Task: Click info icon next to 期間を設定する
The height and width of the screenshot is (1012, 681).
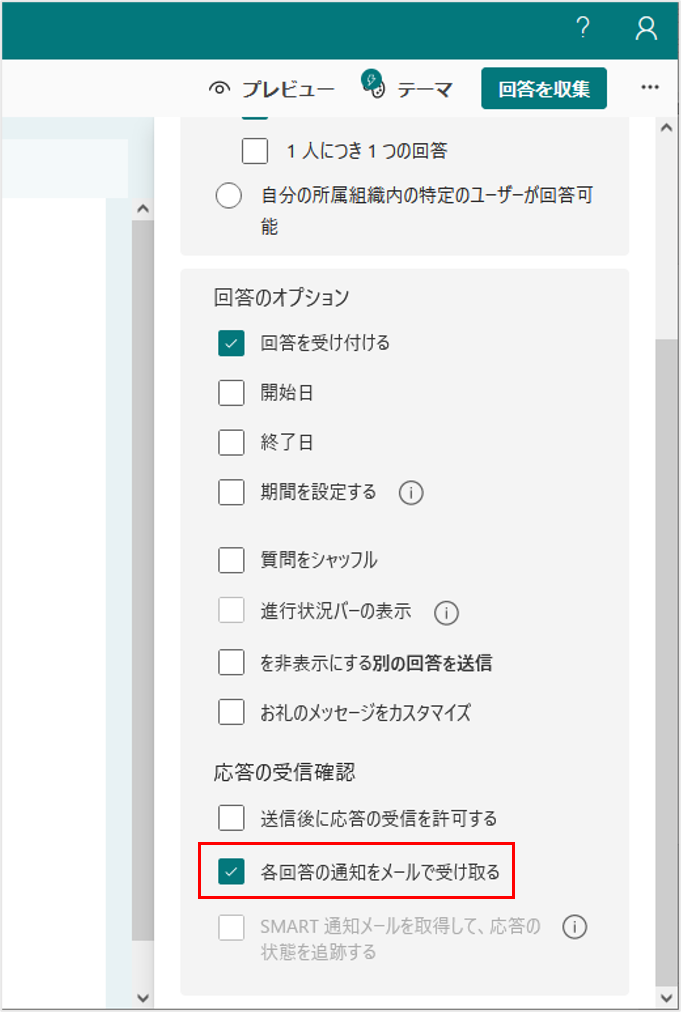Action: tap(411, 493)
